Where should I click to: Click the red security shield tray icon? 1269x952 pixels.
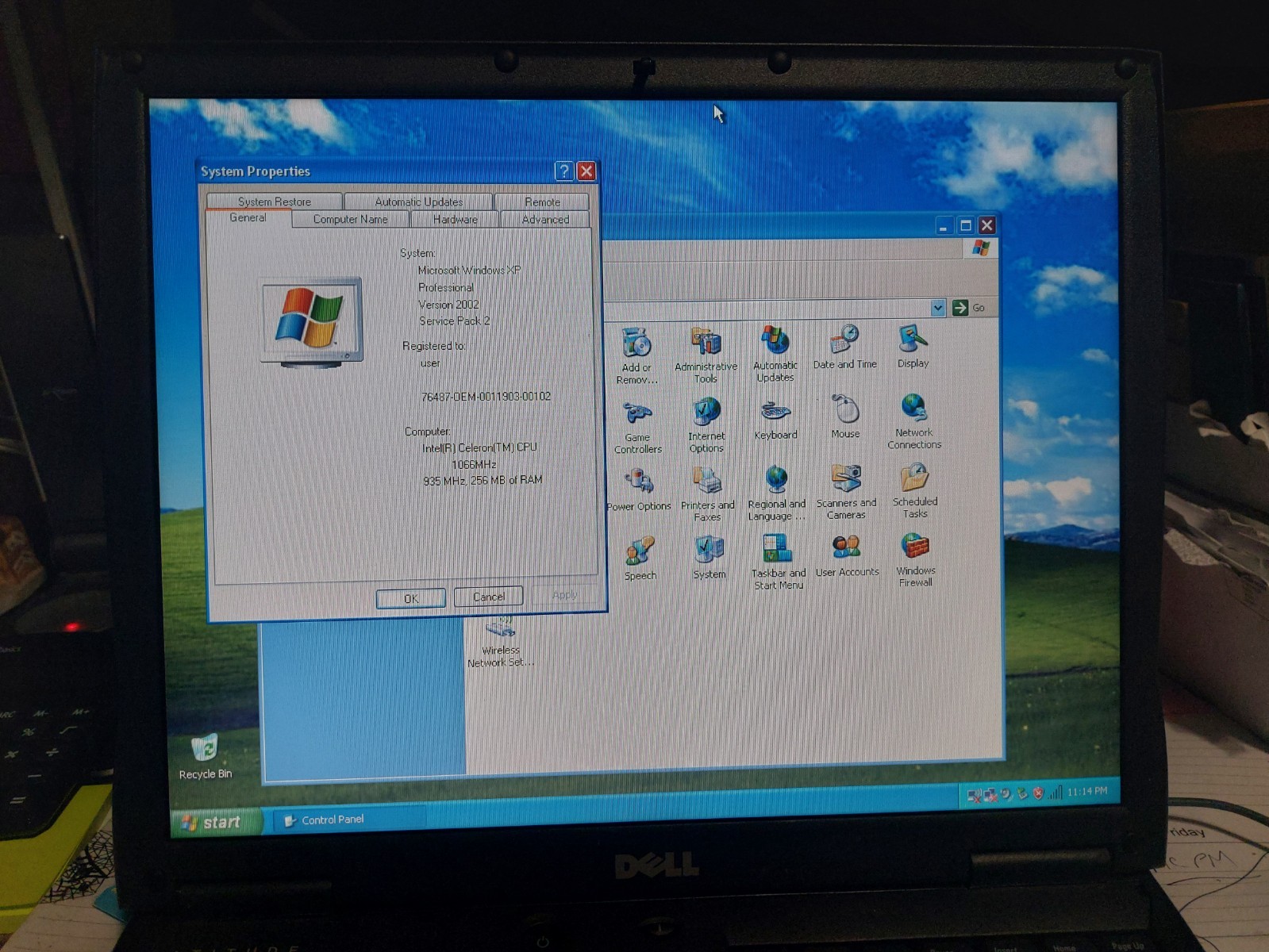[1038, 793]
